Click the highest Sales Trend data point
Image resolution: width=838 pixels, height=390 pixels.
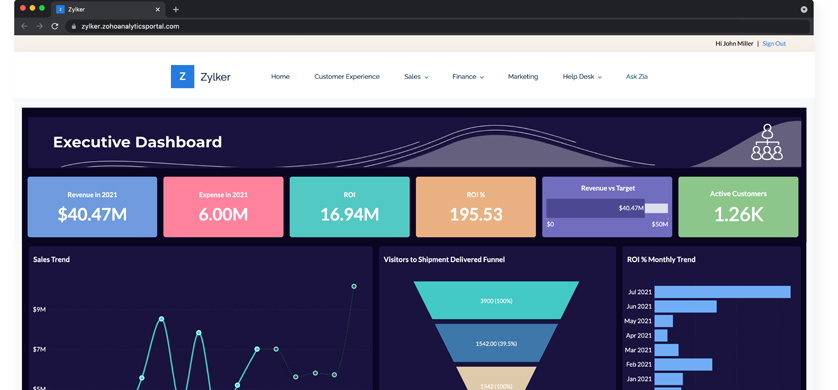point(354,286)
